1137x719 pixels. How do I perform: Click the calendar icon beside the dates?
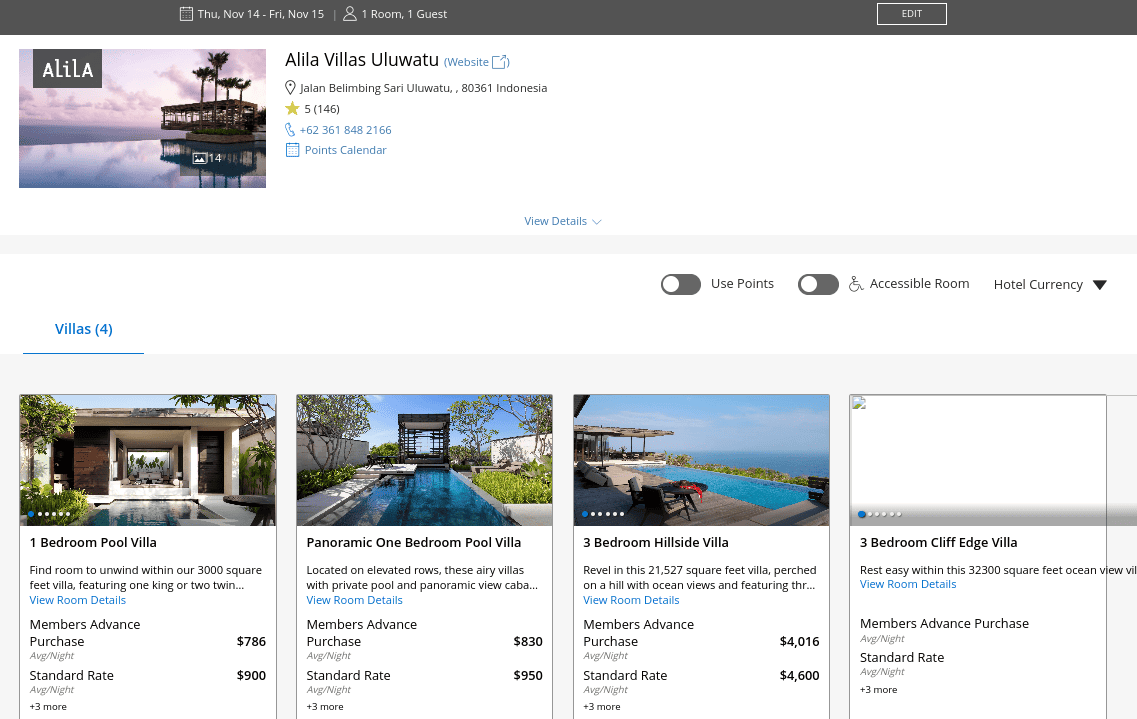(186, 14)
